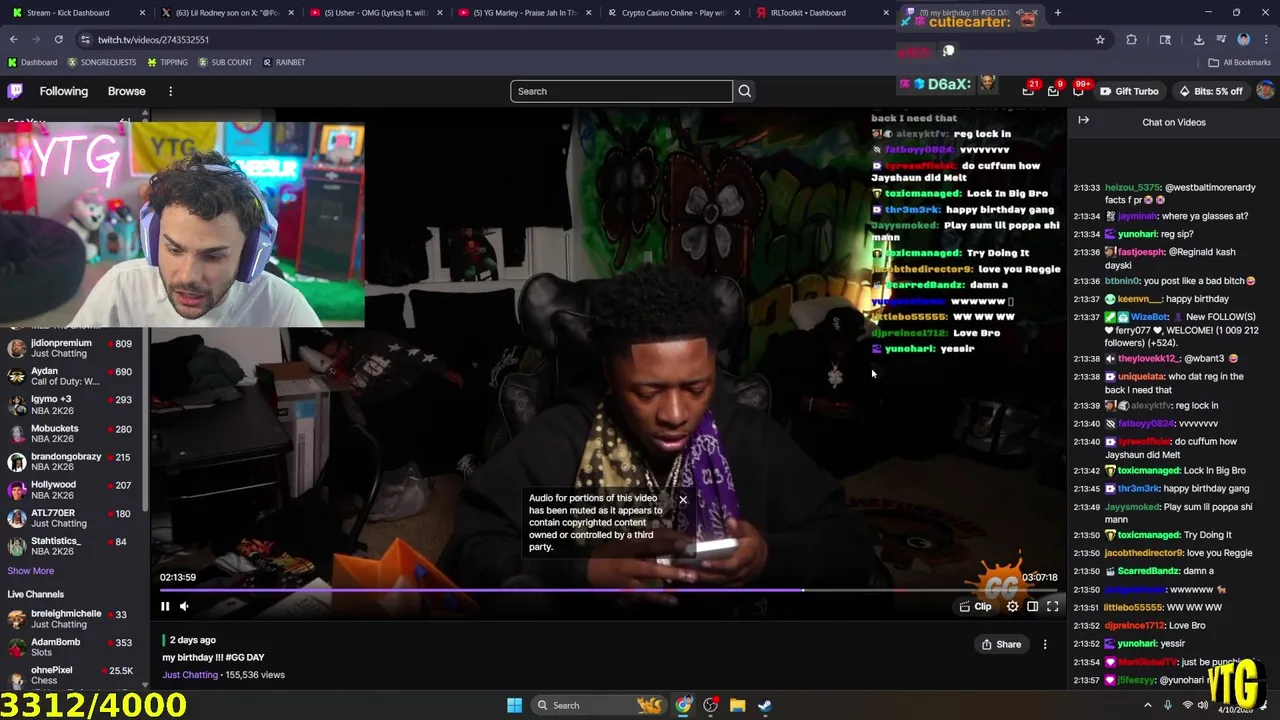Open the browser downloads icon

tap(1199, 39)
